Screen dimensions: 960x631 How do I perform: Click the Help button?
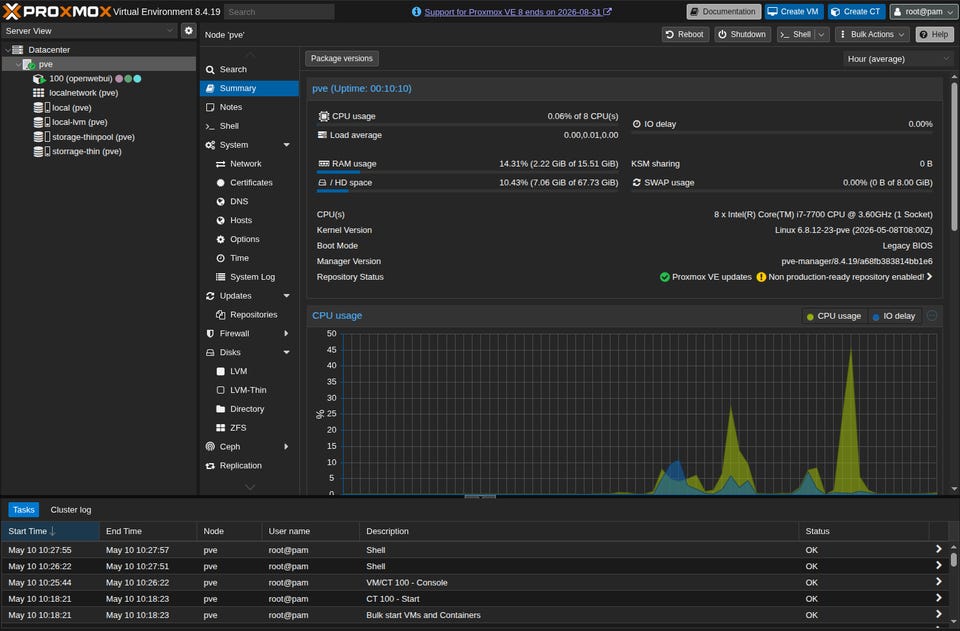pyautogui.click(x=934, y=34)
